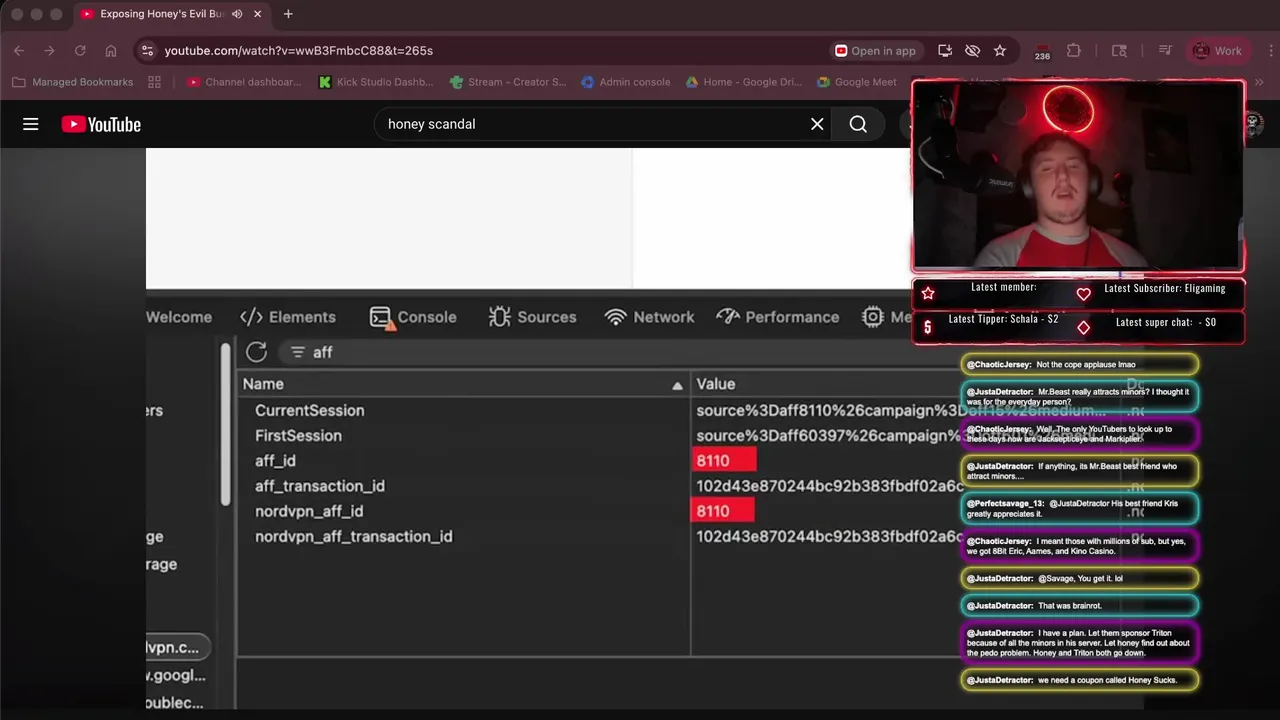Image resolution: width=1280 pixels, height=720 pixels.
Task: Open the Stream - Creator bookmark
Action: click(x=508, y=82)
